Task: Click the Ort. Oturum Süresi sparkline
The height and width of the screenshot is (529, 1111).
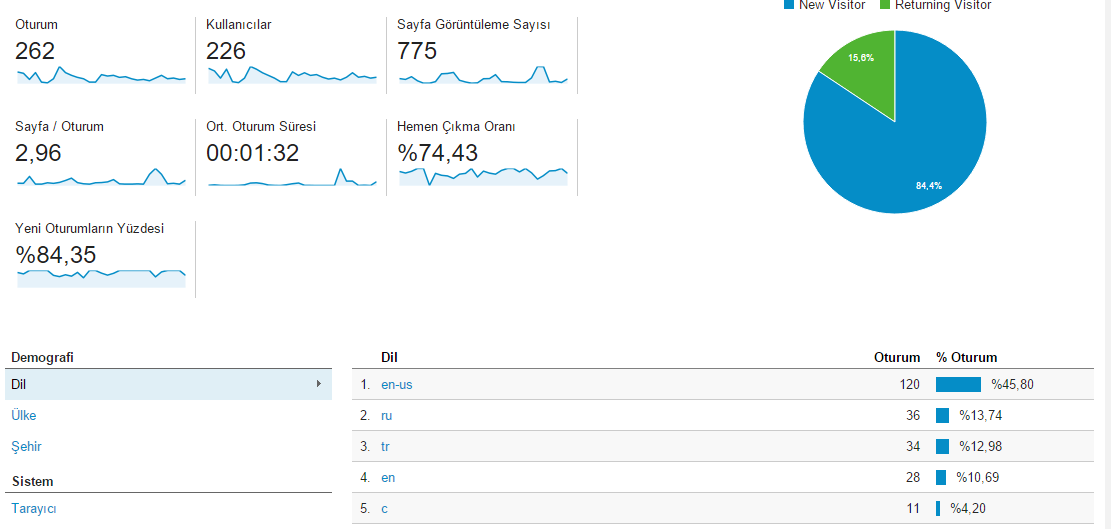Action: (x=293, y=177)
